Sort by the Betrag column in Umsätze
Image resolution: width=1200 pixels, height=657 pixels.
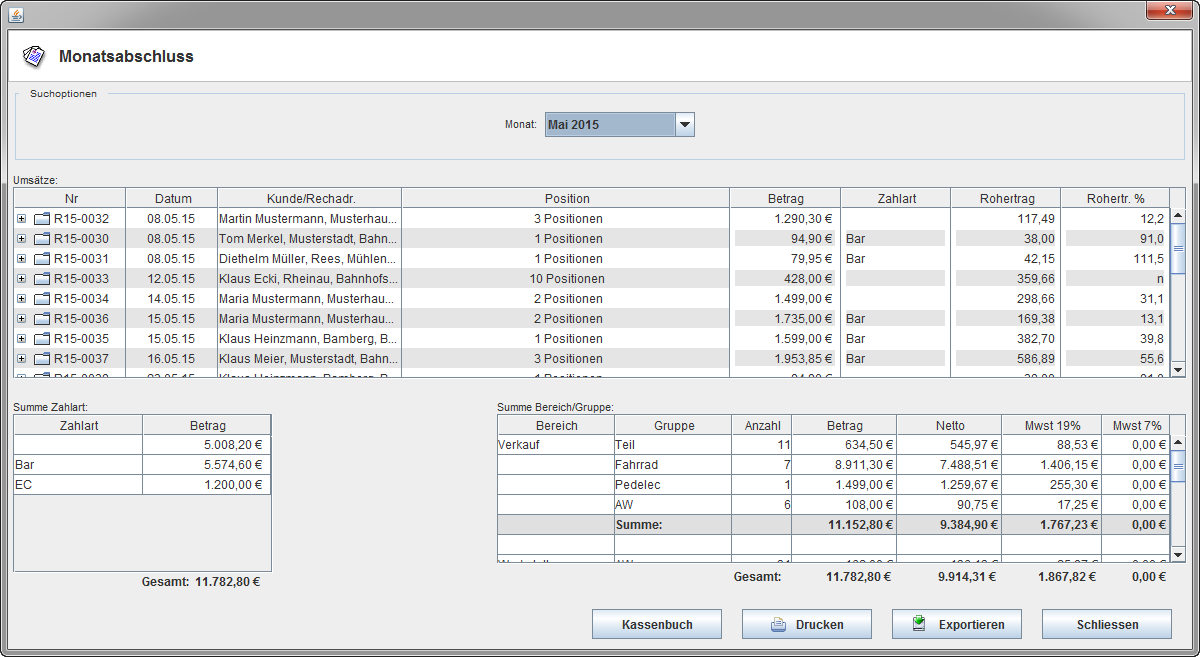point(785,198)
